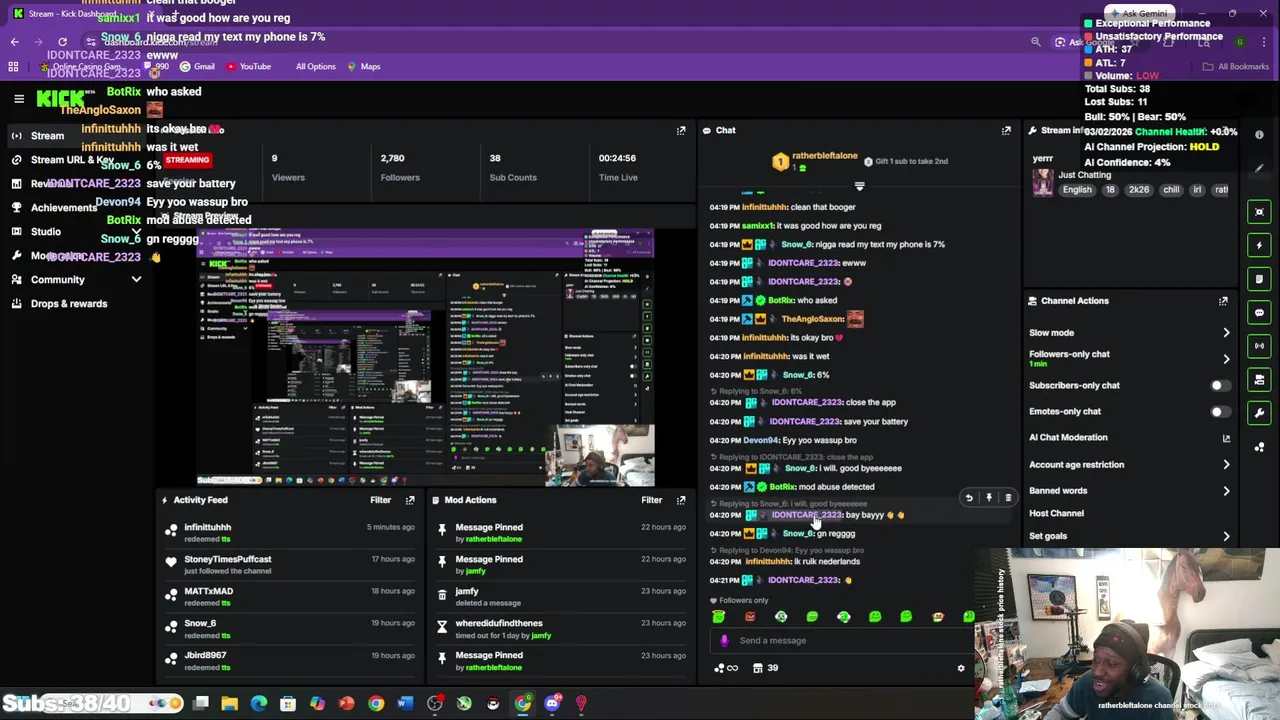The height and width of the screenshot is (720, 1280).
Task: Pop out the Mod Actions panel
Action: pyautogui.click(x=681, y=500)
